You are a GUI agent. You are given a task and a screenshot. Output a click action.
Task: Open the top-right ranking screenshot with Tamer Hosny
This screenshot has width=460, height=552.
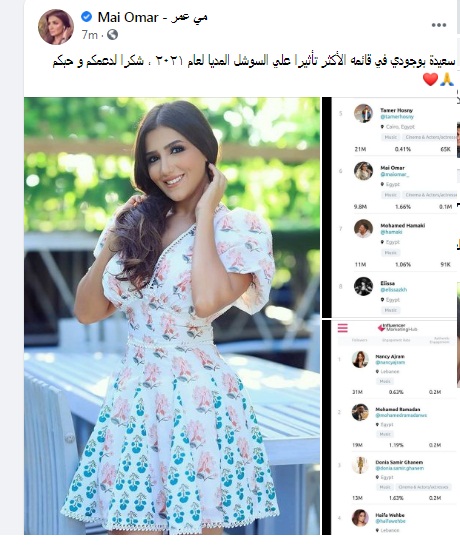391,207
